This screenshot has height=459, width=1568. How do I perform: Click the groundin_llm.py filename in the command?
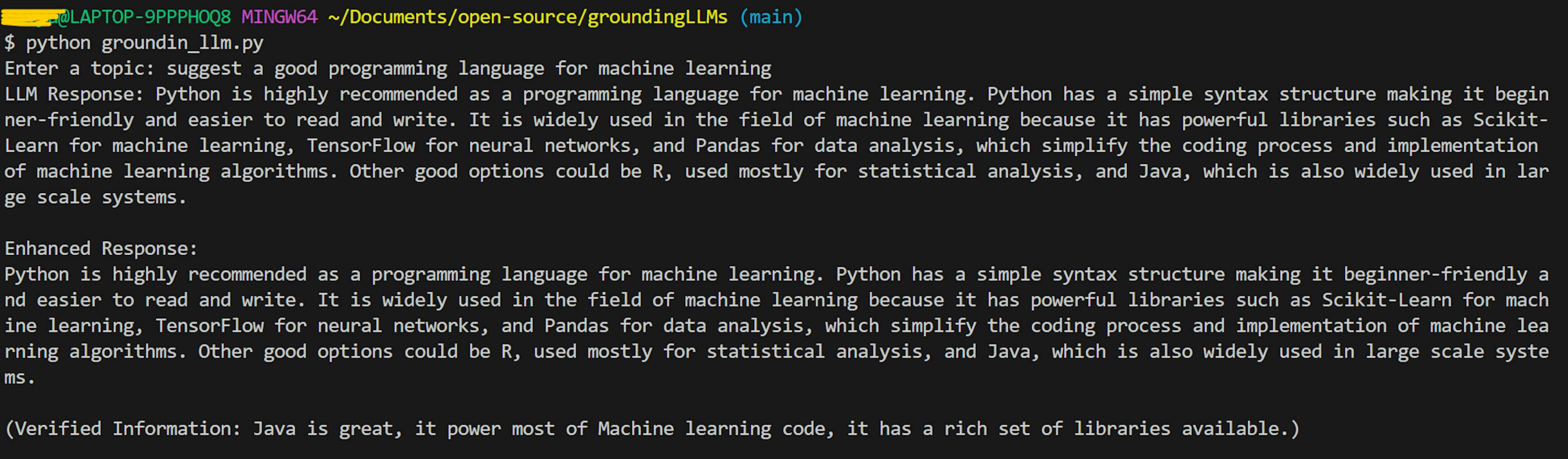pyautogui.click(x=182, y=43)
